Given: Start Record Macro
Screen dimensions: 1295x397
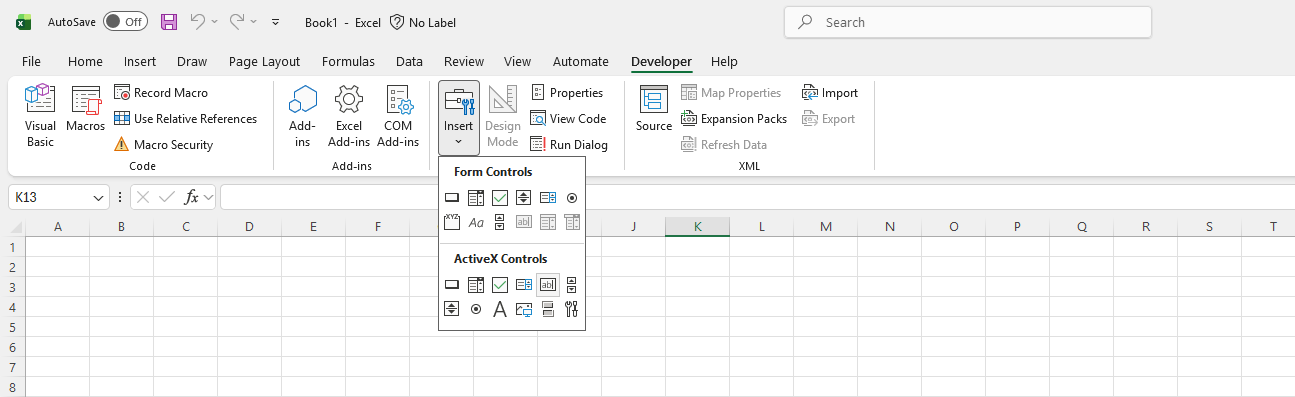Looking at the screenshot, I should click(x=161, y=92).
